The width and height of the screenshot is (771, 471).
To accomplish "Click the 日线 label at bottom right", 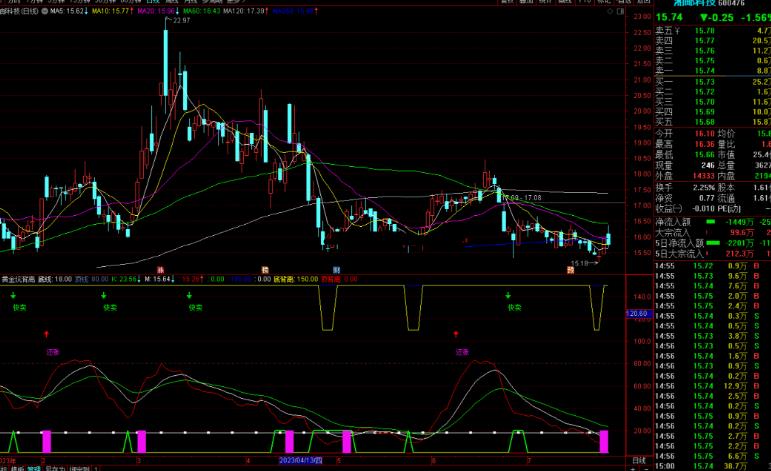I will tap(639, 461).
